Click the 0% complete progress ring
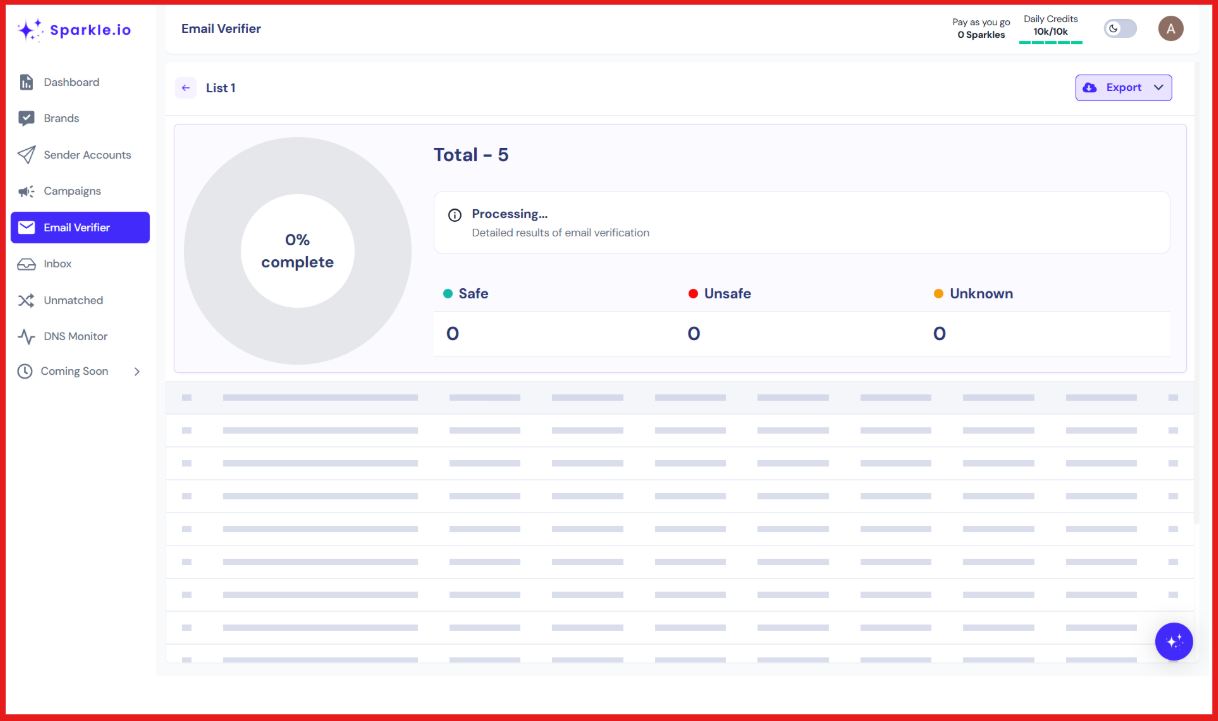The height and width of the screenshot is (721, 1218). click(x=297, y=250)
